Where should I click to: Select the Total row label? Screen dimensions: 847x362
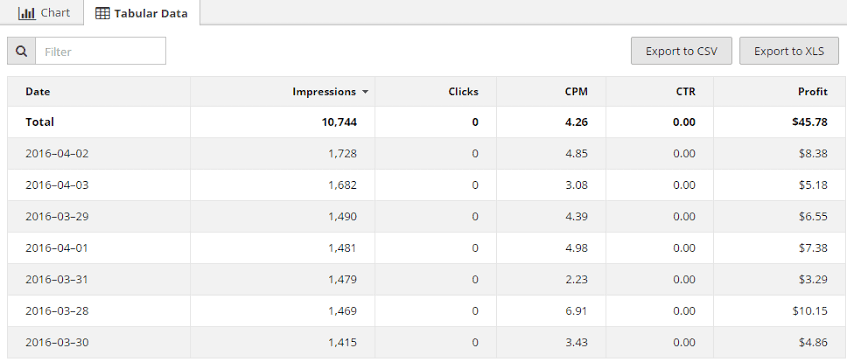tap(39, 122)
